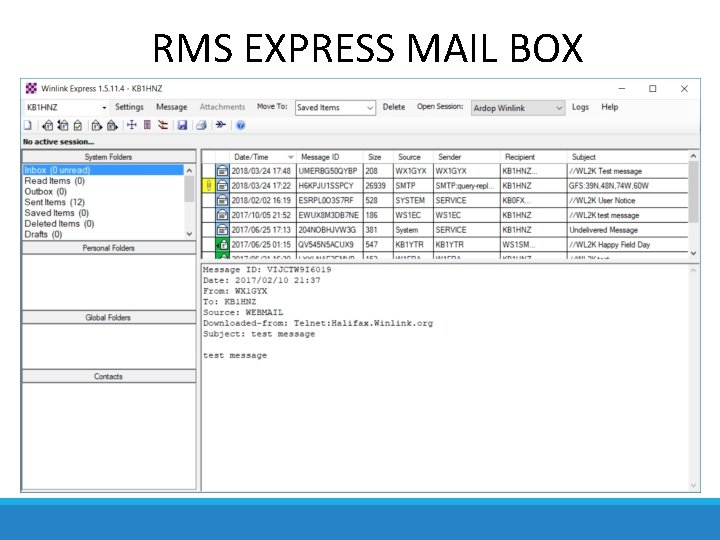Click message preview pane scroll down arrow
Image resolution: width=720 pixels, height=540 pixels.
point(693,485)
